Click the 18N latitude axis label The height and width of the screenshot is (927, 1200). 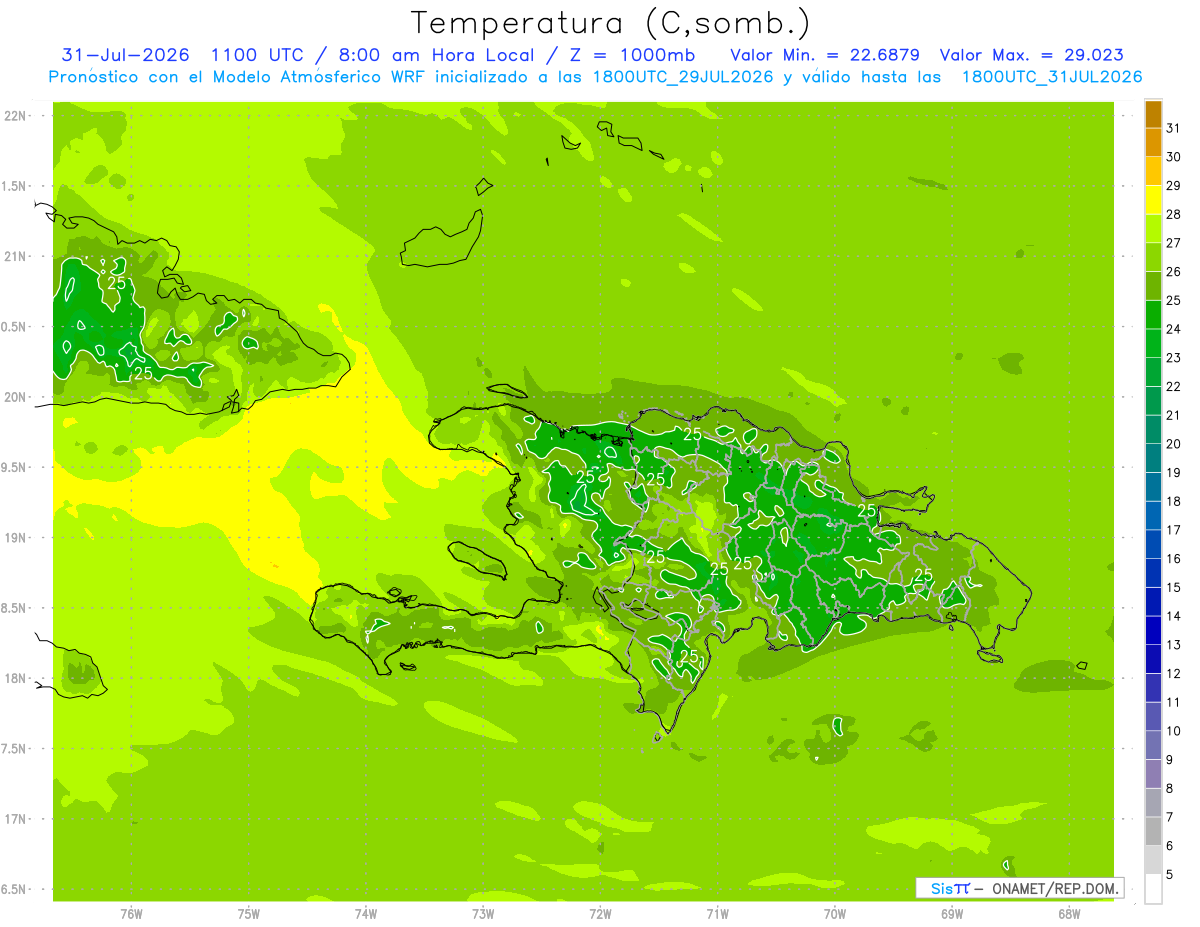click(16, 678)
